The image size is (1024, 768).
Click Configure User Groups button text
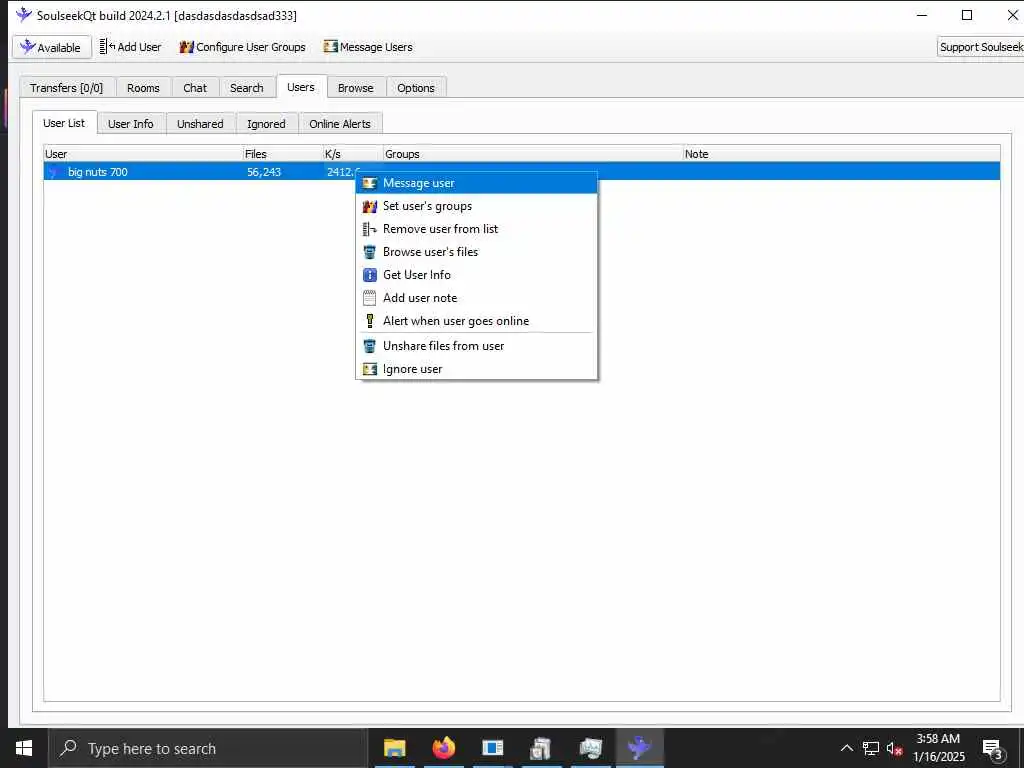click(x=251, y=47)
